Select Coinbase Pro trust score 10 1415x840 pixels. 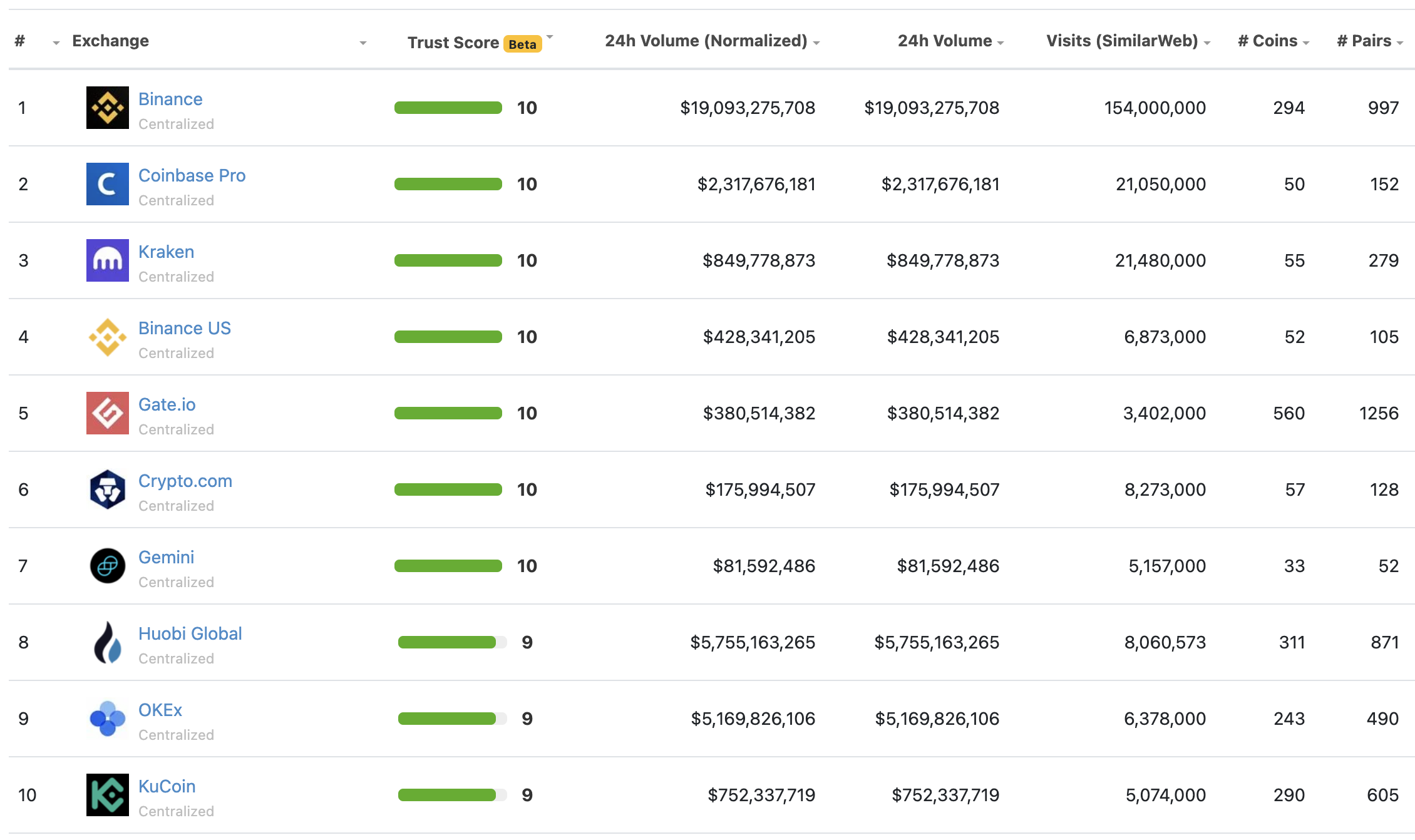tap(527, 184)
